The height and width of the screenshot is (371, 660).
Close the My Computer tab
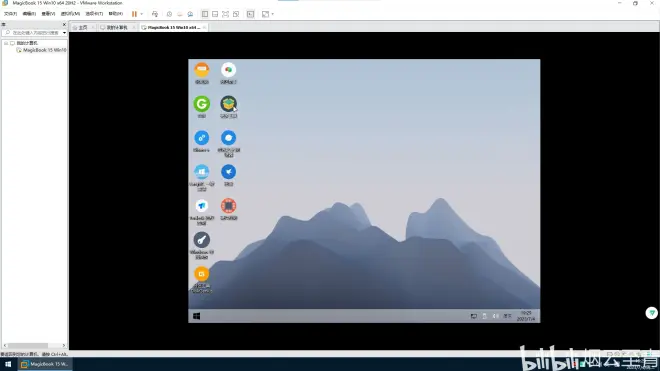tap(133, 27)
